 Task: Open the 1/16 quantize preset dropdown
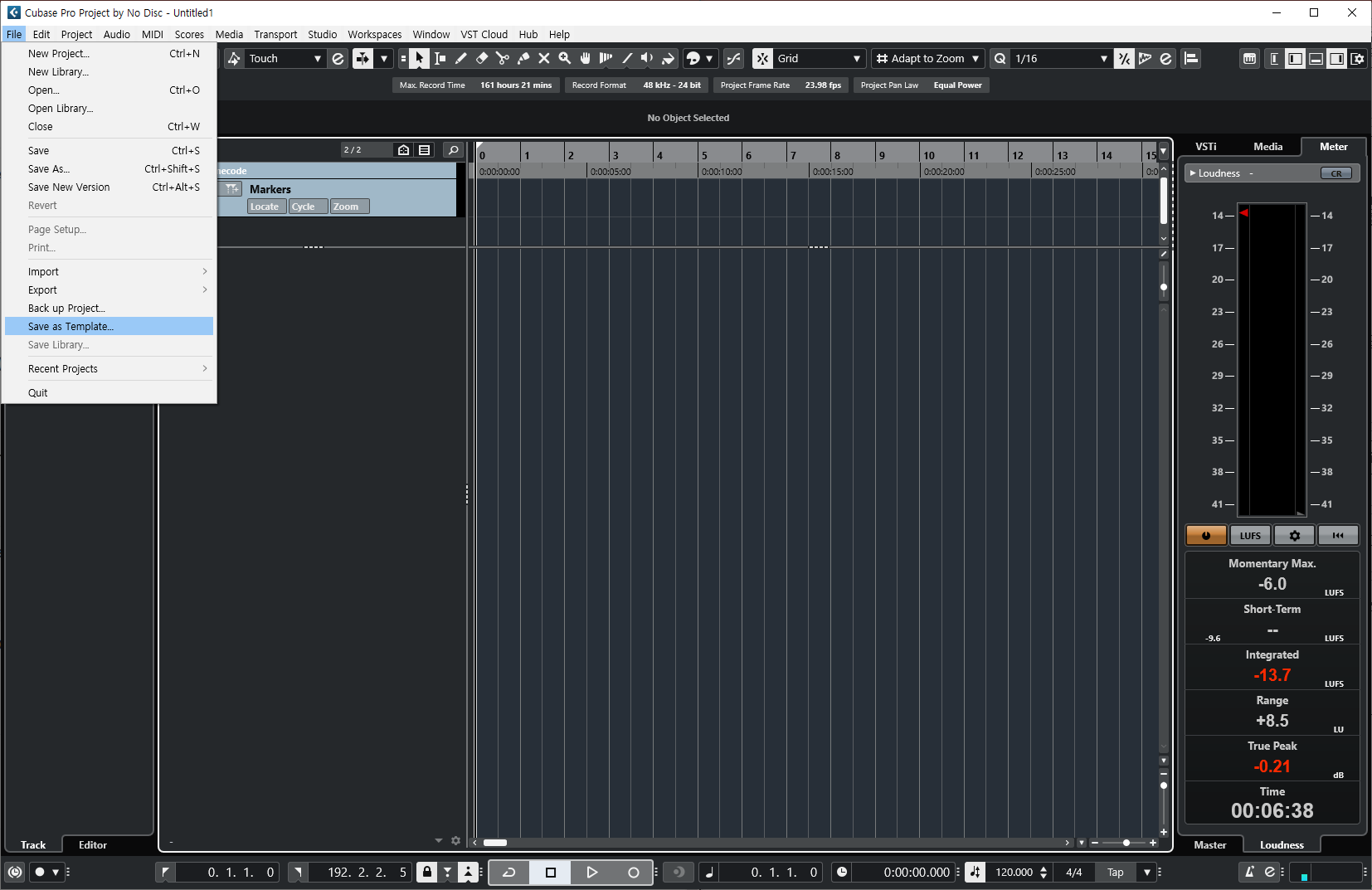tap(1060, 58)
